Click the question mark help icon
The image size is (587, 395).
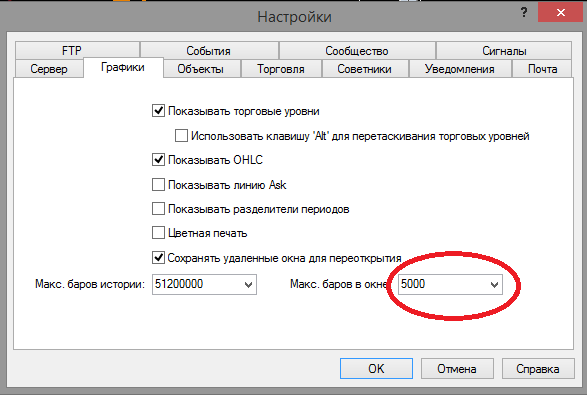coord(524,13)
